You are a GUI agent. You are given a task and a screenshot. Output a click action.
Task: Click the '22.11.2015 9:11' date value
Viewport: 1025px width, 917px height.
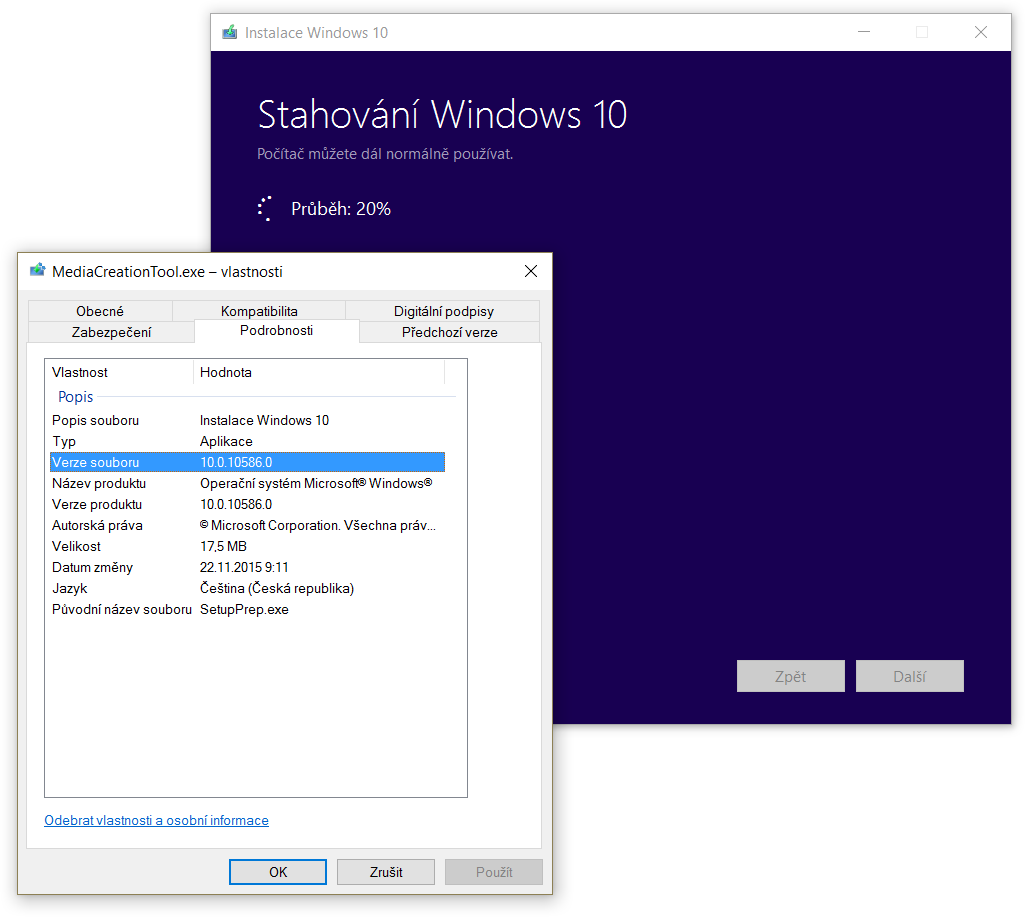pos(244,567)
